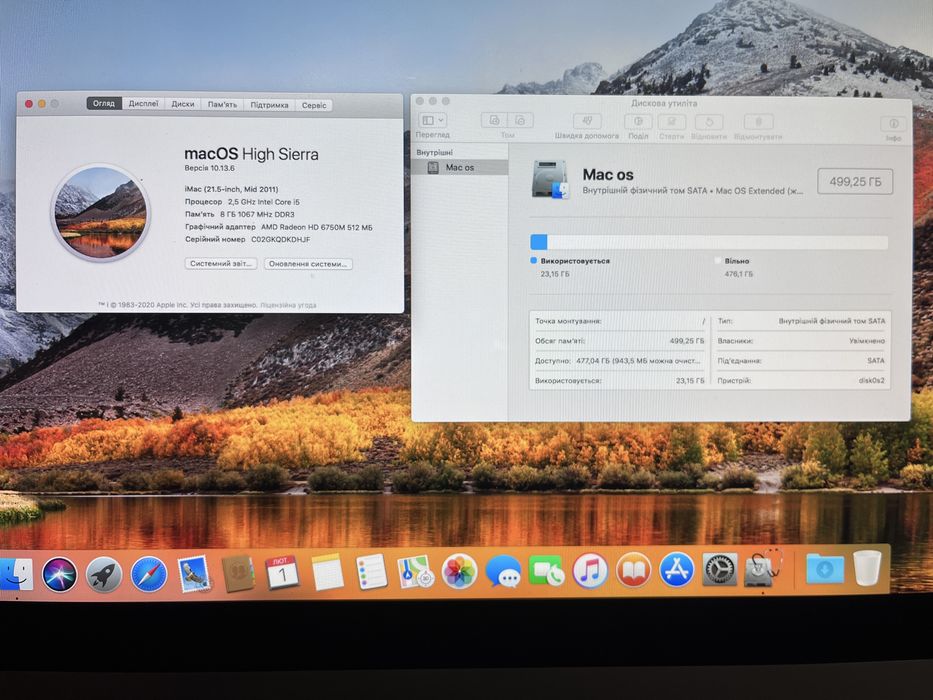Click the Оновлення системи button
This screenshot has height=700, width=933.
(308, 264)
